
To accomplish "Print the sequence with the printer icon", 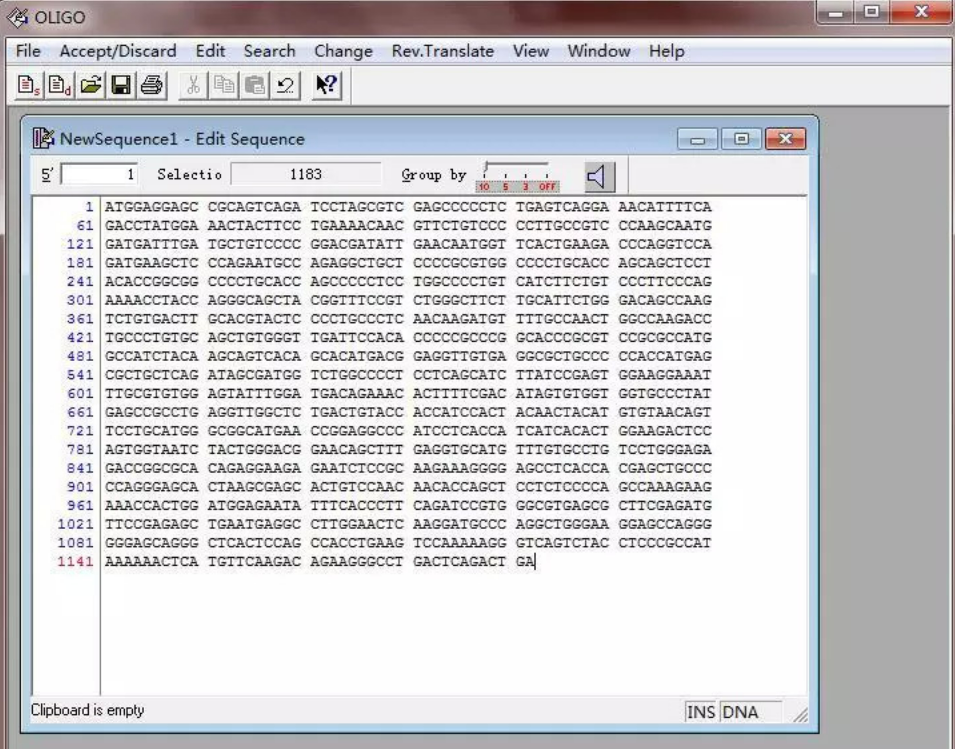I will point(152,85).
